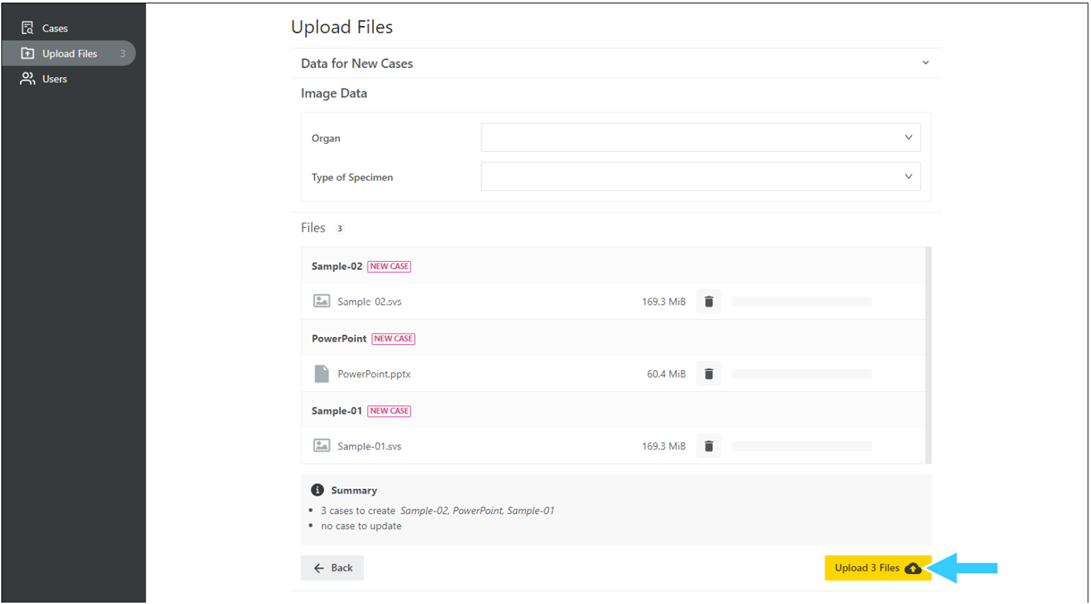This screenshot has height=604, width=1091.
Task: Click the PowerPoint.pptx file name
Action: [x=374, y=374]
